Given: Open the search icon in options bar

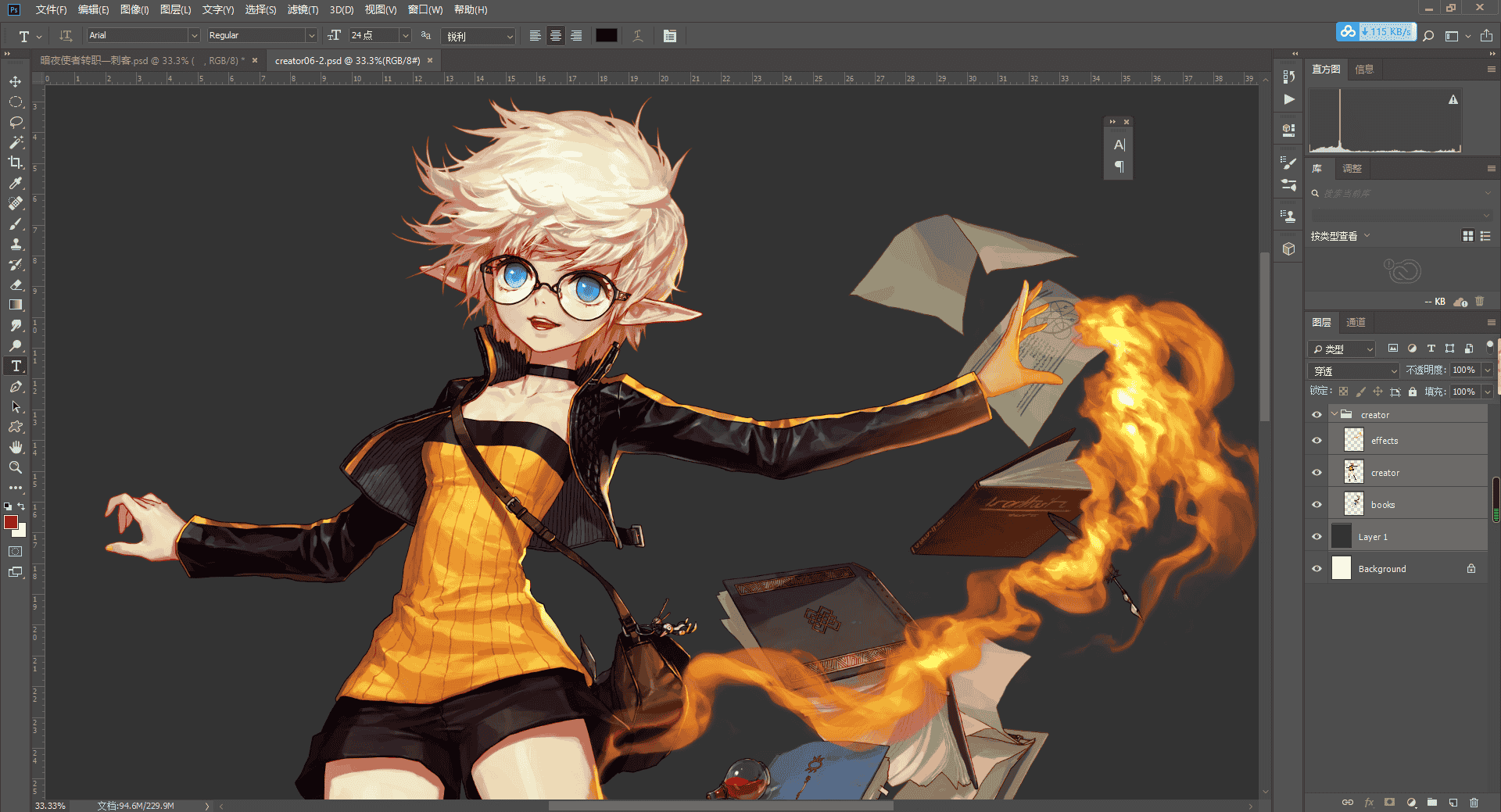Looking at the screenshot, I should pyautogui.click(x=1428, y=35).
